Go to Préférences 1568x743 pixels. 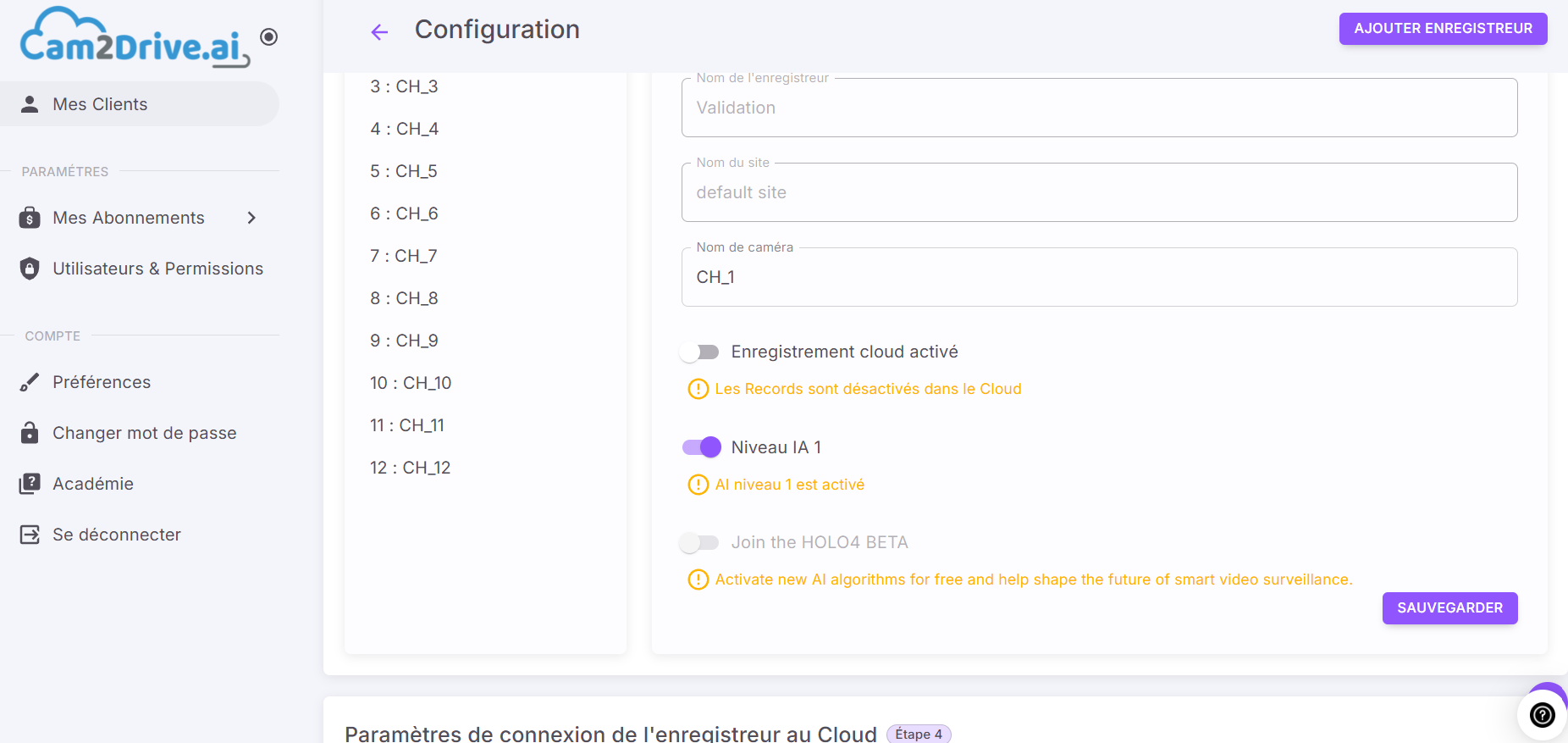140,382
